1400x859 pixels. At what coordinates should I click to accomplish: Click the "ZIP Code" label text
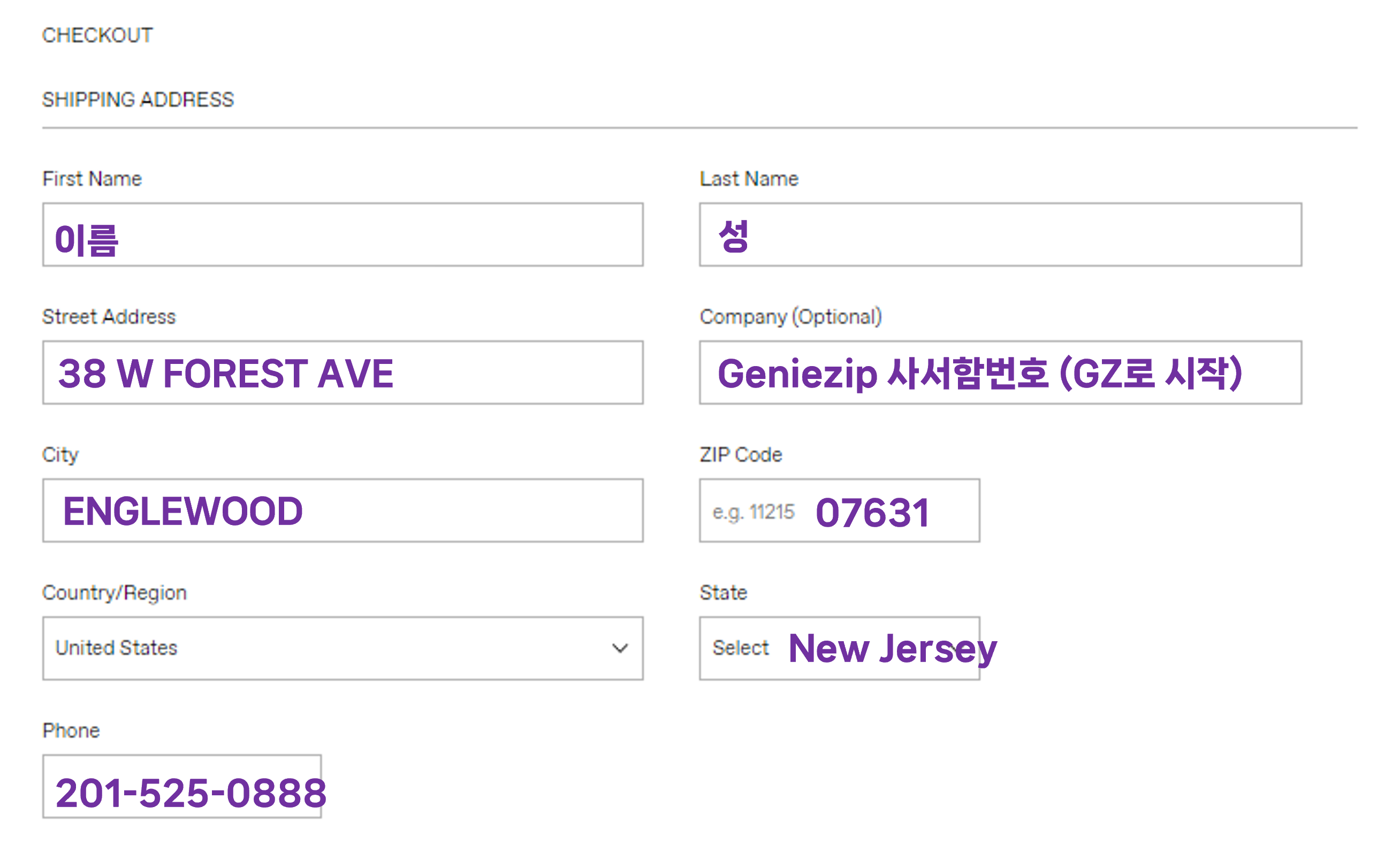click(741, 455)
